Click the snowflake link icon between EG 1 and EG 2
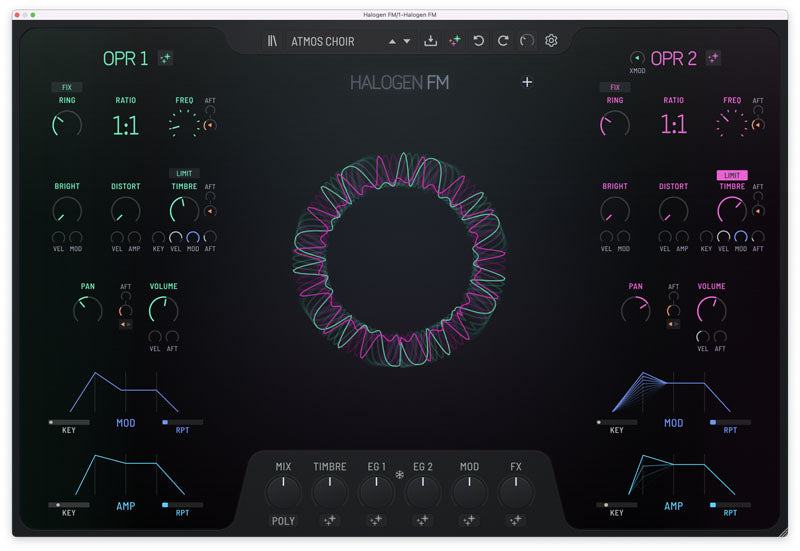This screenshot has height=551, width=800. [x=399, y=475]
